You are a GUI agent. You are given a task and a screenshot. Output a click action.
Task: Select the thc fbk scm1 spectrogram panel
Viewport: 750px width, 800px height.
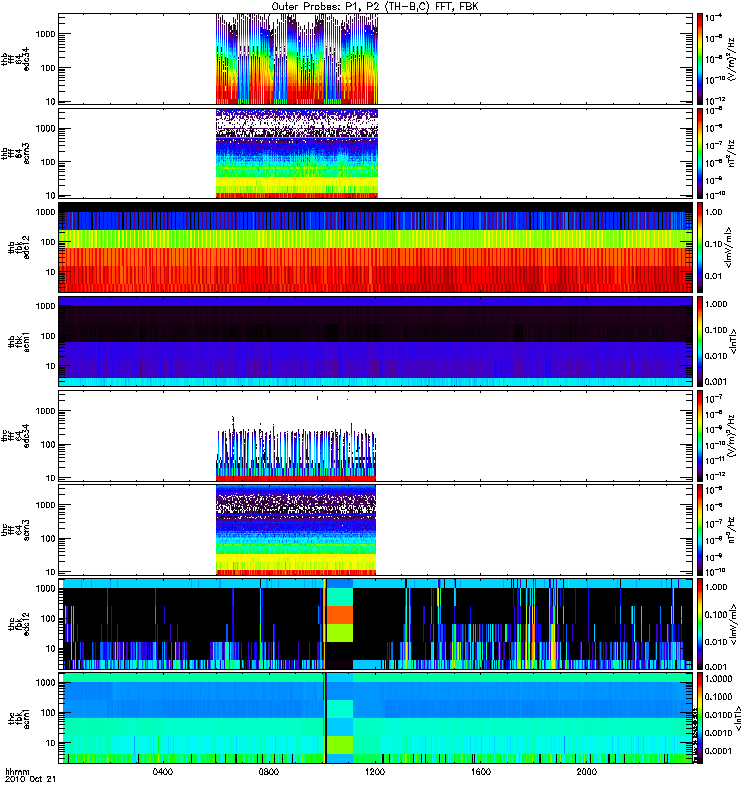pyautogui.click(x=376, y=718)
